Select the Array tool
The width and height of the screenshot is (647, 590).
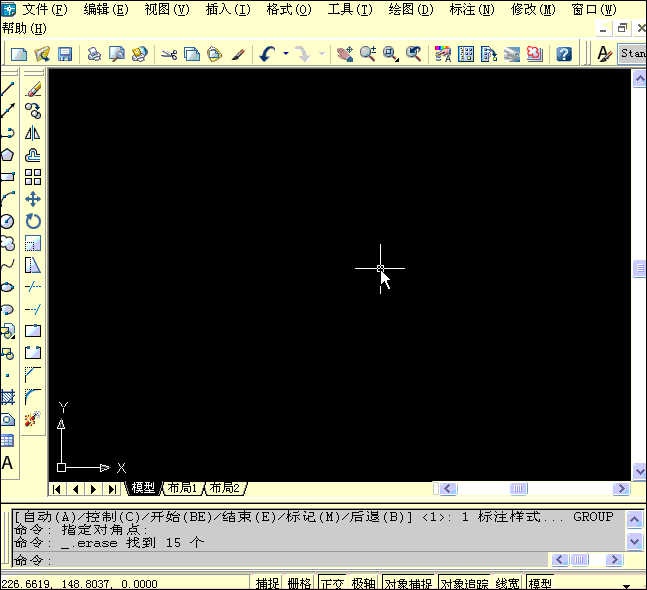pos(33,177)
